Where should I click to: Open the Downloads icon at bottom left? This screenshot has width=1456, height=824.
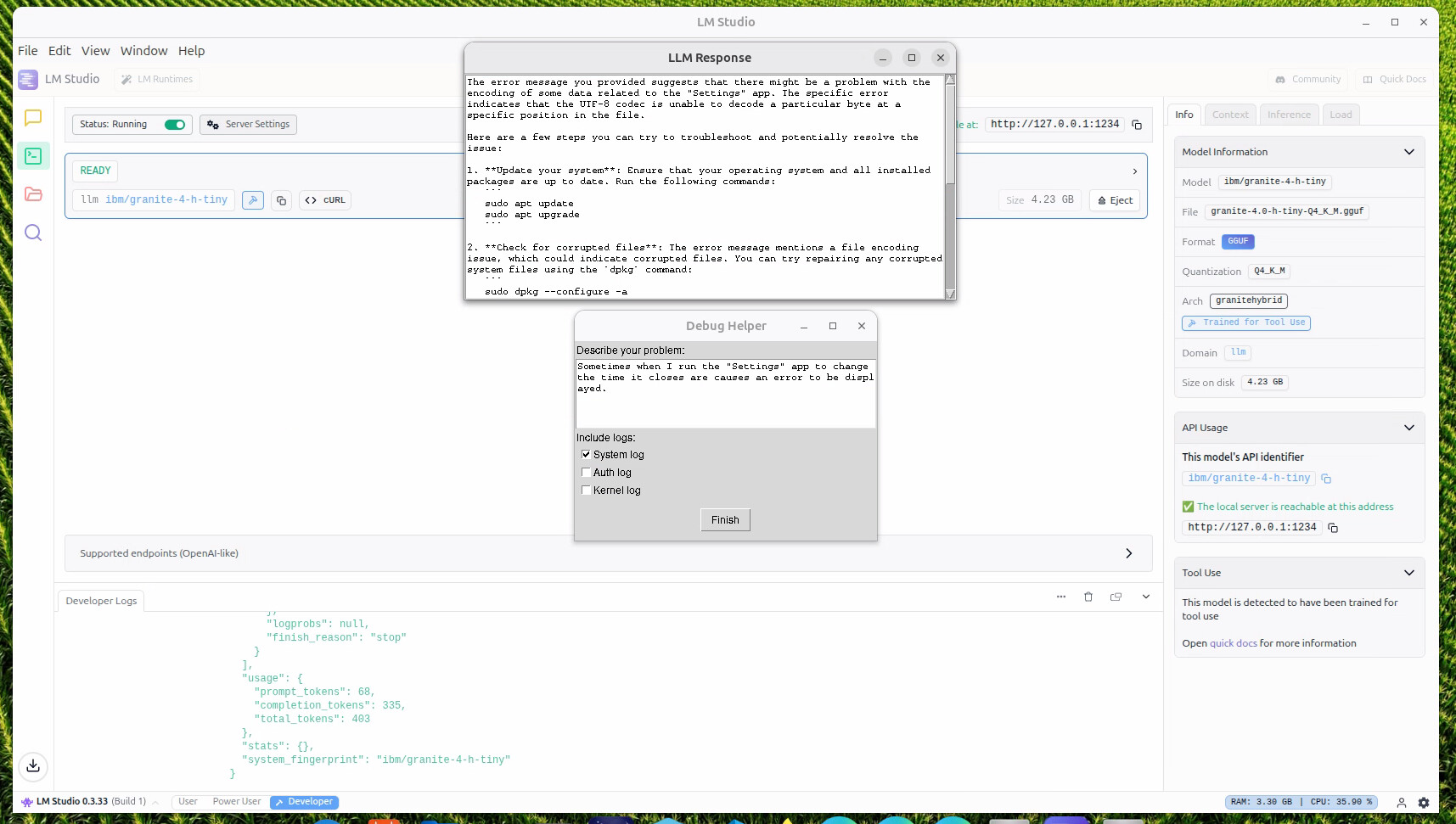pos(33,765)
